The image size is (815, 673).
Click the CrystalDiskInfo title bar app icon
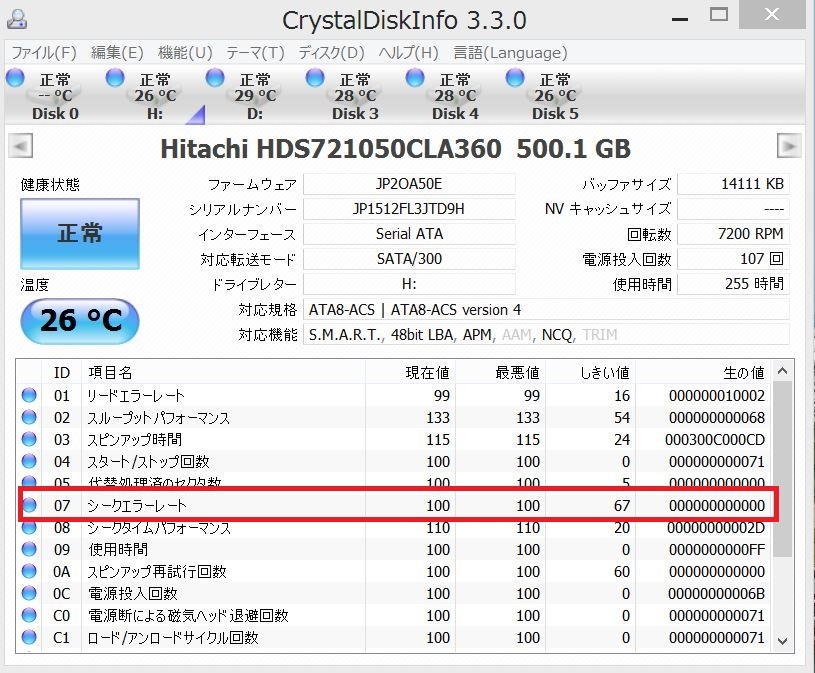click(17, 19)
